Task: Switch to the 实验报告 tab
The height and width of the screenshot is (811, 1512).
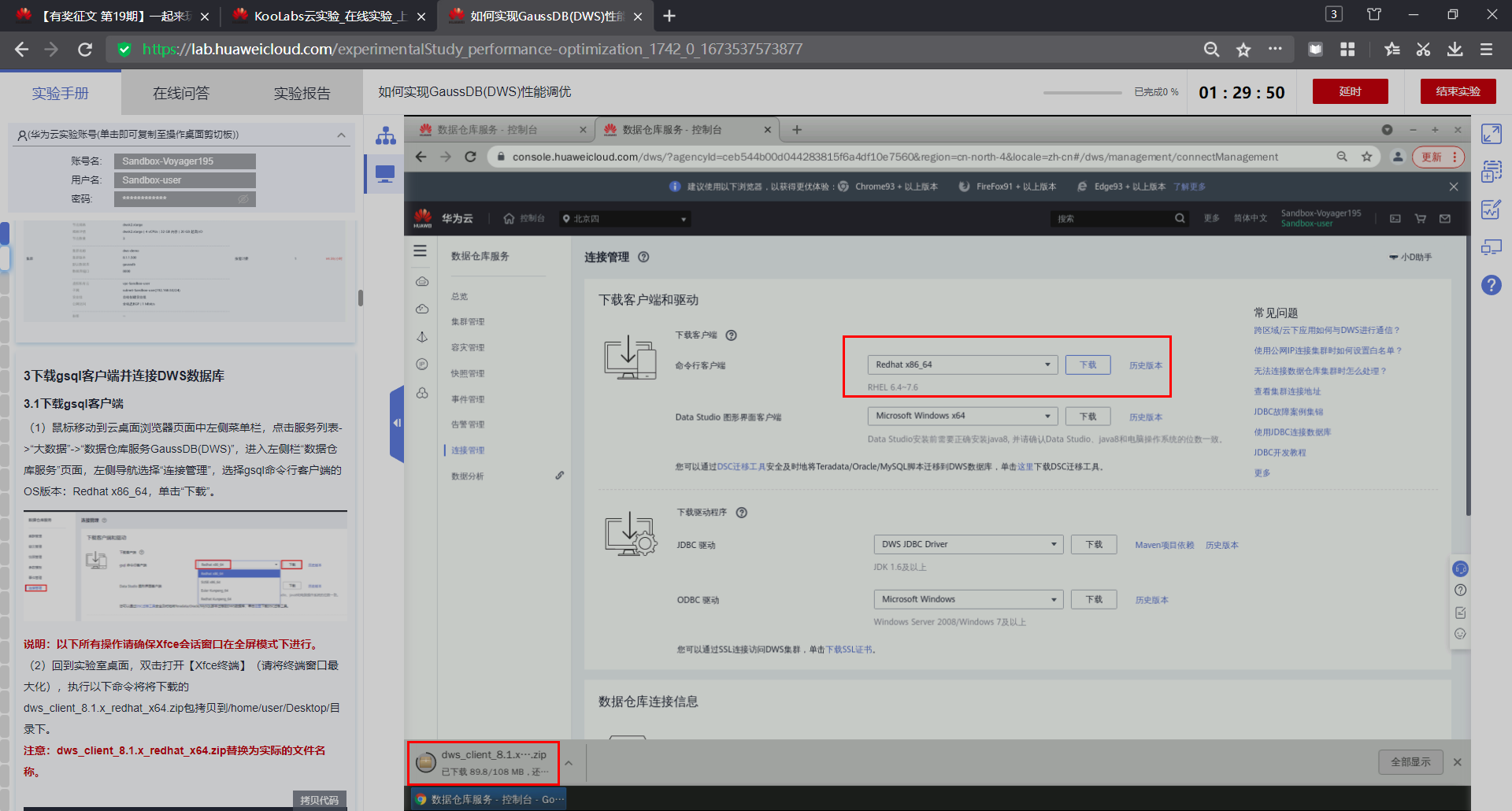Action: point(302,93)
